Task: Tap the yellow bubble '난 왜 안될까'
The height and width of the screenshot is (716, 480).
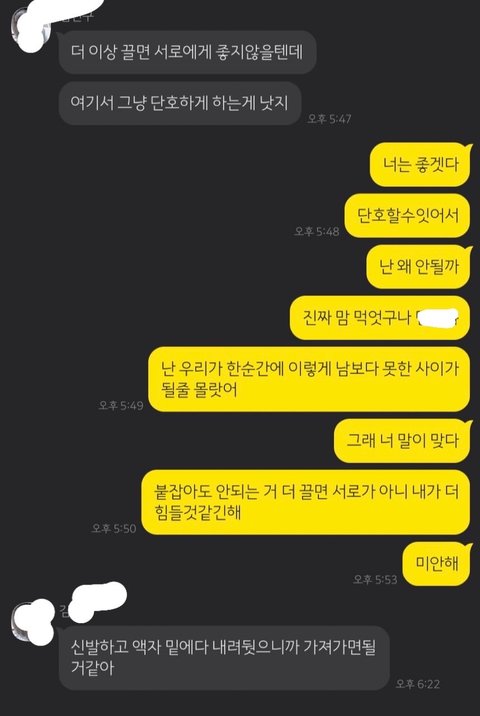Action: pyautogui.click(x=419, y=267)
